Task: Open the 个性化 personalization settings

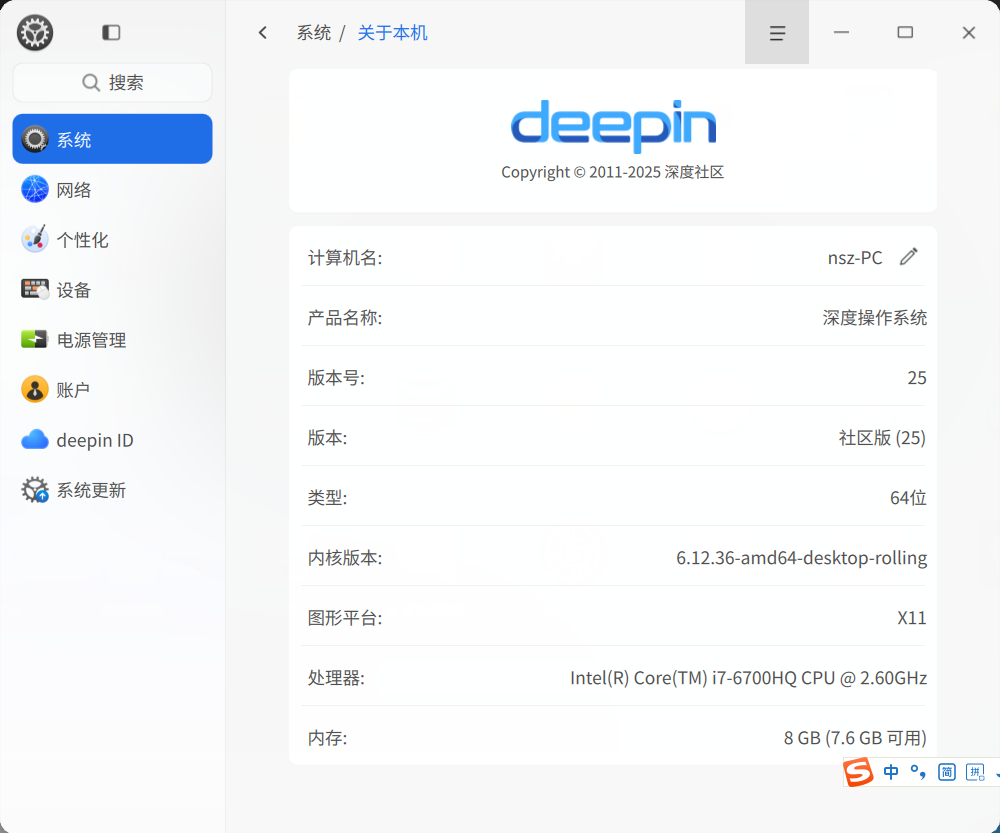Action: [x=112, y=240]
